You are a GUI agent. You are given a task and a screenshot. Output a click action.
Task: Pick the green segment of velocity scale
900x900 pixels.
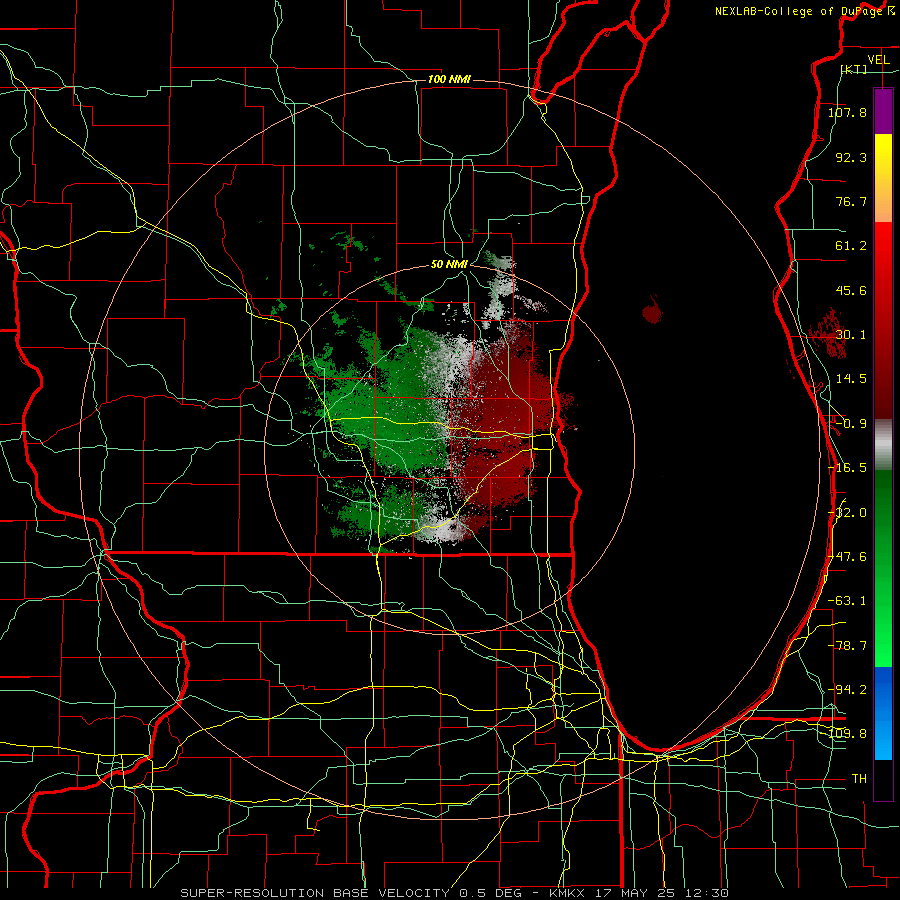click(x=883, y=568)
